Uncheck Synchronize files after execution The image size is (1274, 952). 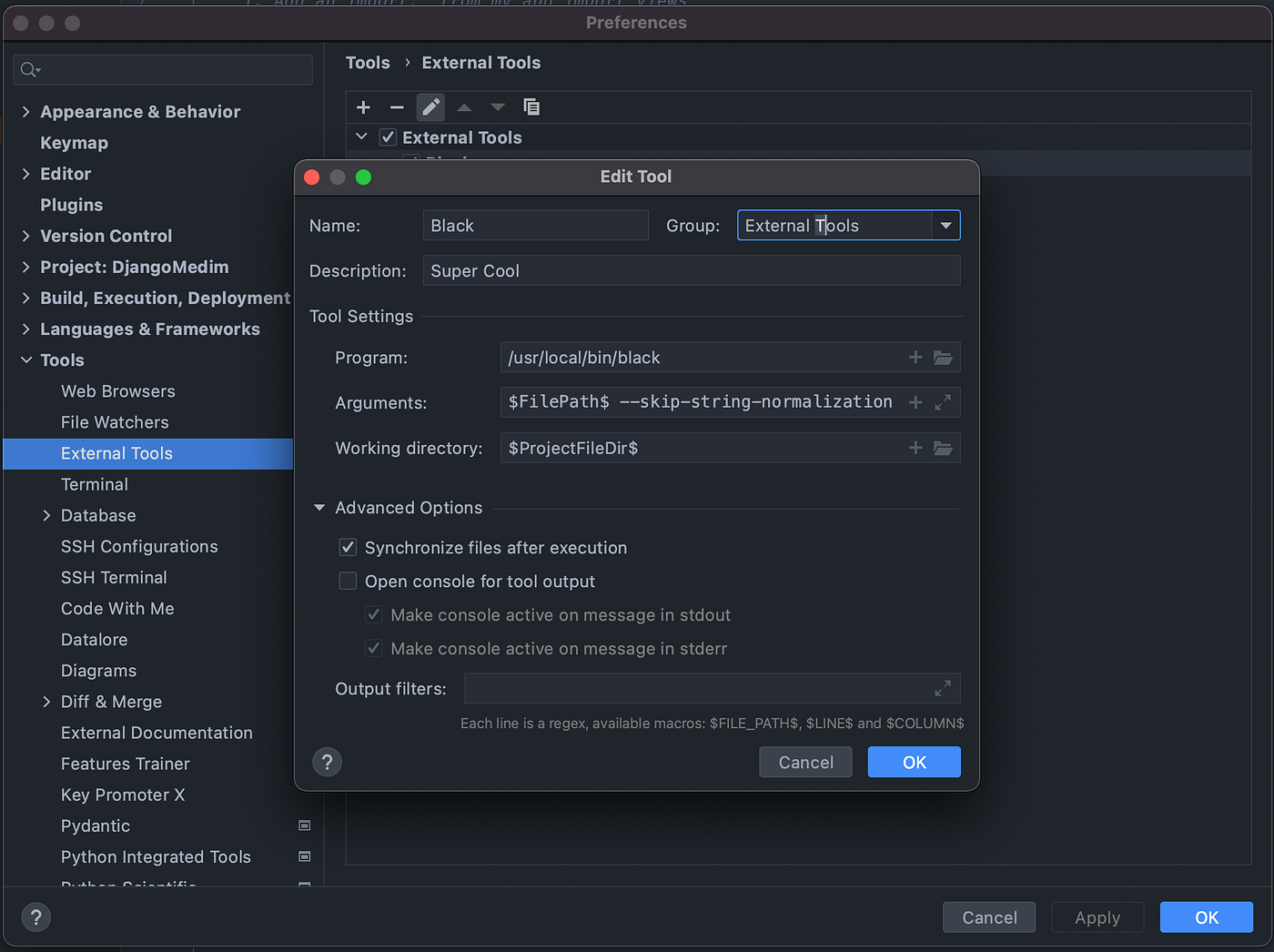348,547
